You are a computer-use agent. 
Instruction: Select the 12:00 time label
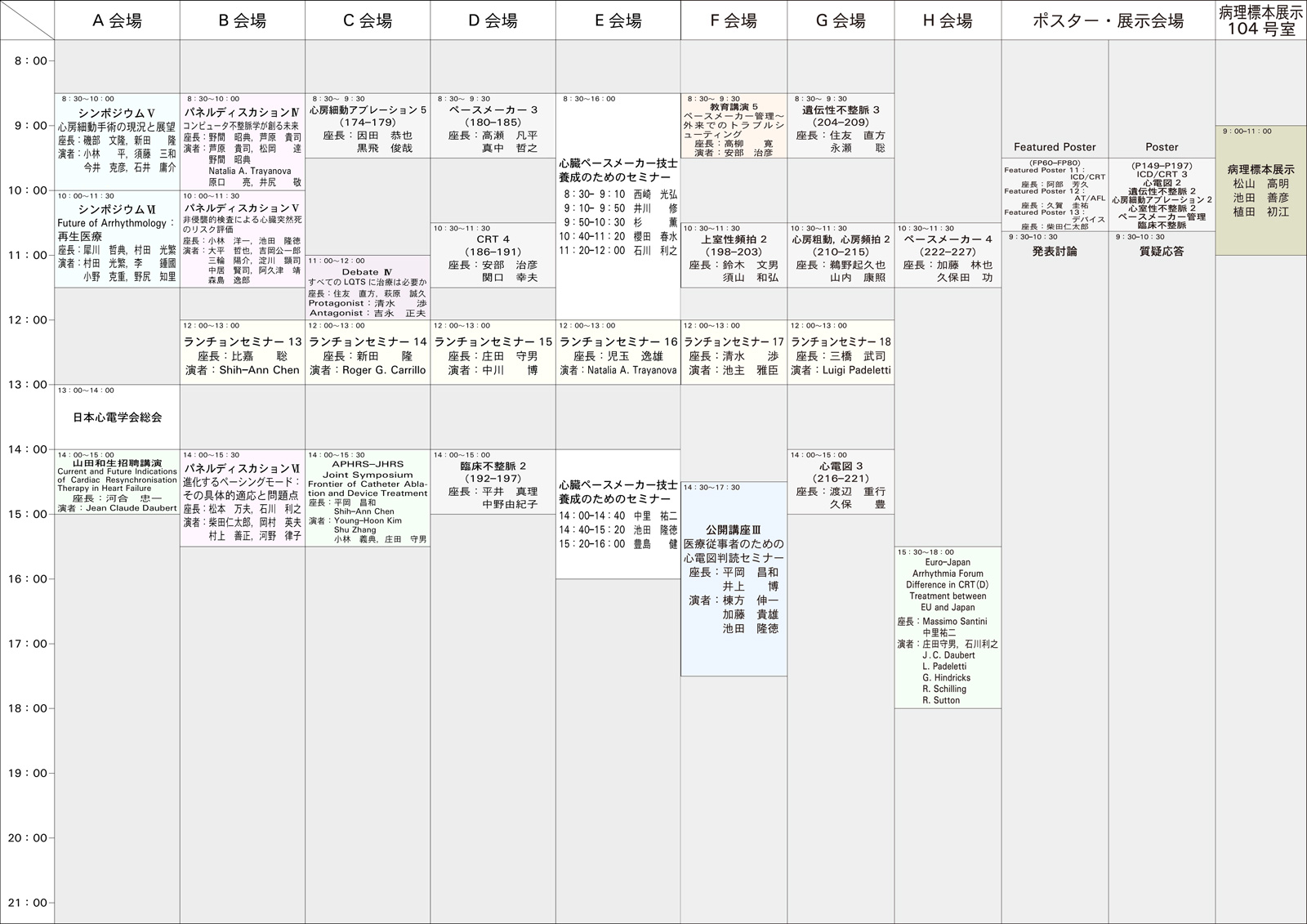(28, 319)
